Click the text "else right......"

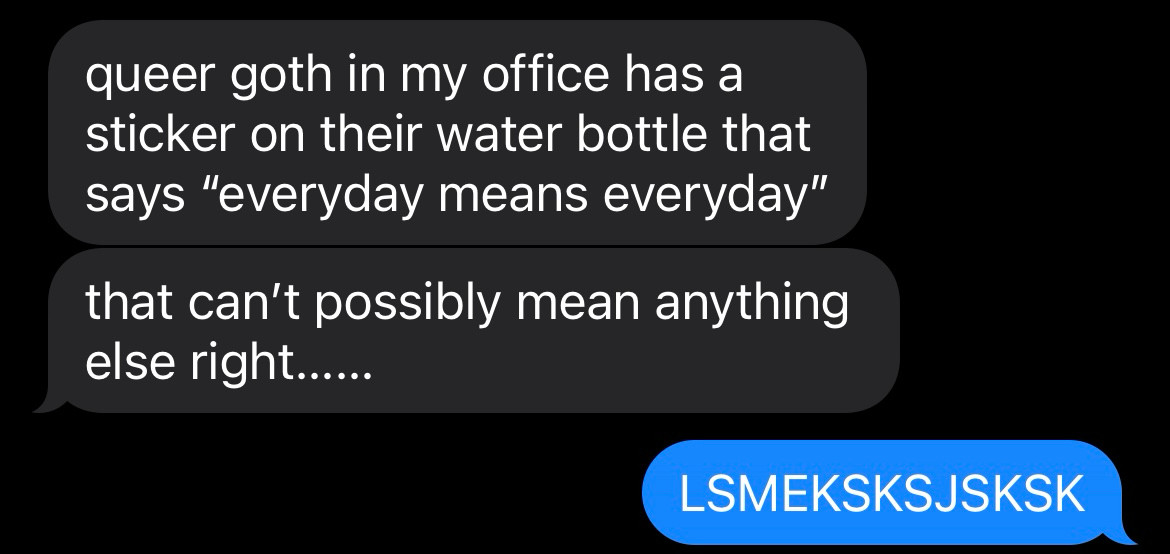[228, 364]
